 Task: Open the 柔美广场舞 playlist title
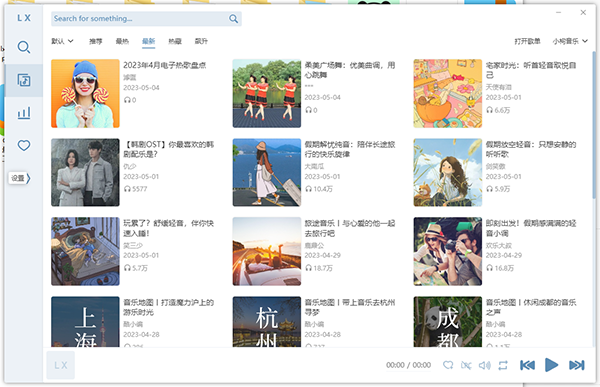click(350, 70)
